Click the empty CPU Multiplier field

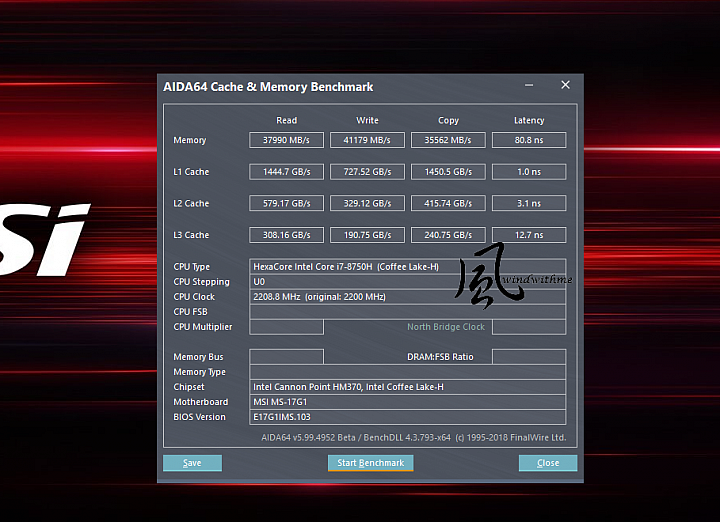(287, 327)
